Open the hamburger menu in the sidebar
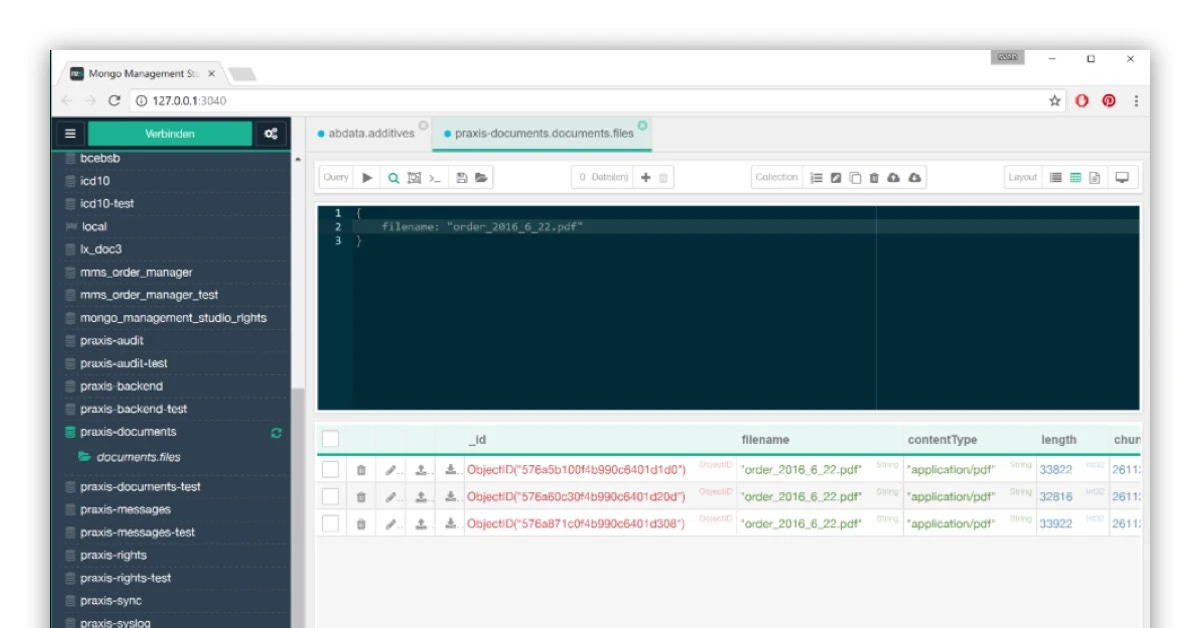The image size is (1200, 628). pos(70,134)
